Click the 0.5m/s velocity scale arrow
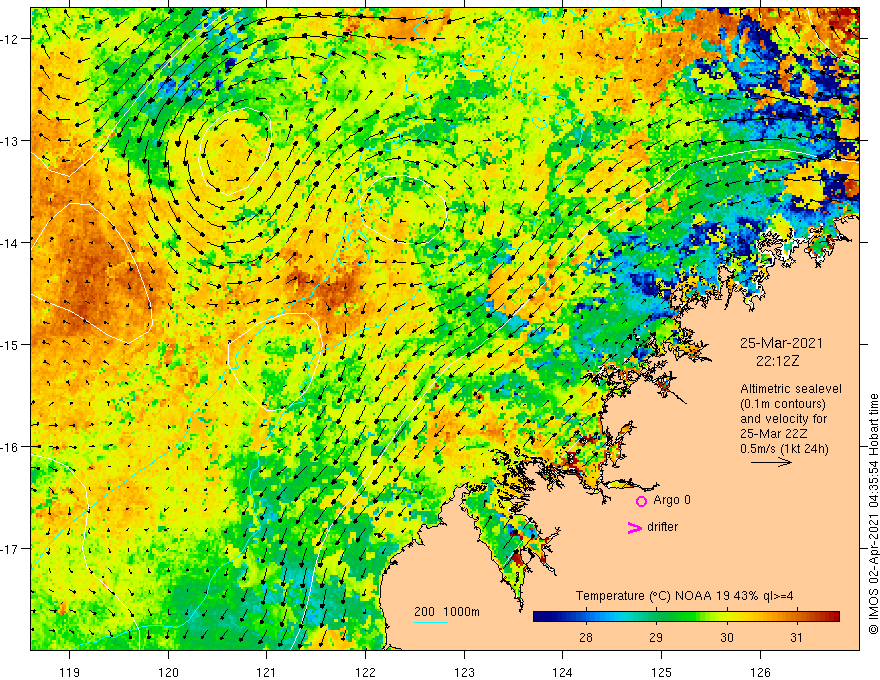Image resolution: width=880 pixels, height=680 pixels. click(x=771, y=462)
